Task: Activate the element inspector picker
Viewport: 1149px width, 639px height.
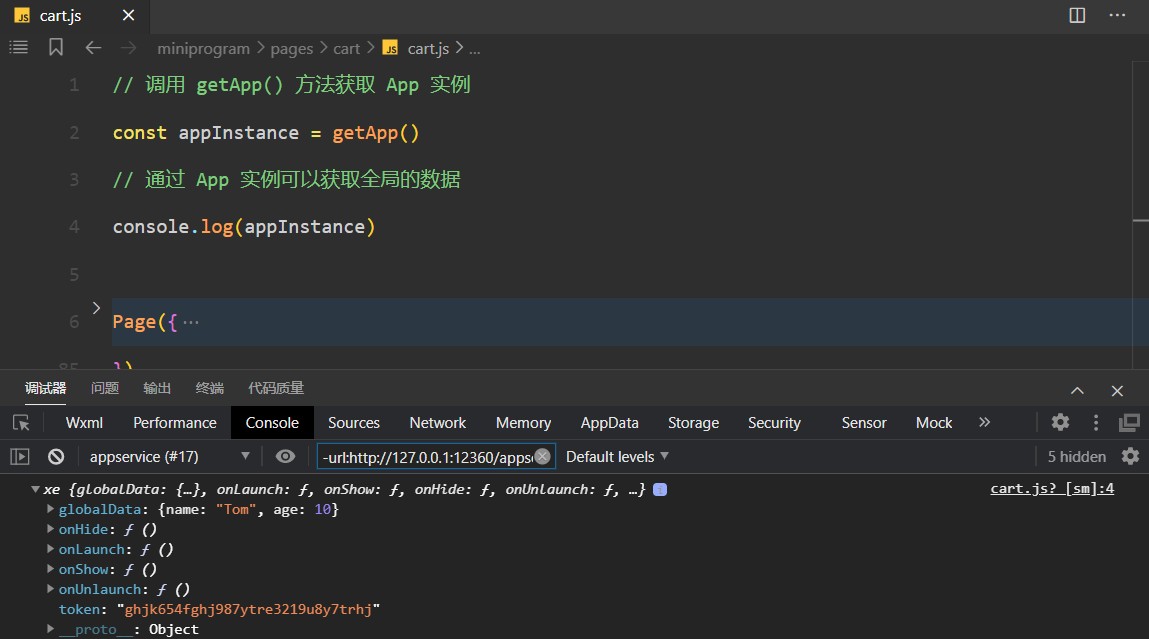Action: (x=21, y=423)
